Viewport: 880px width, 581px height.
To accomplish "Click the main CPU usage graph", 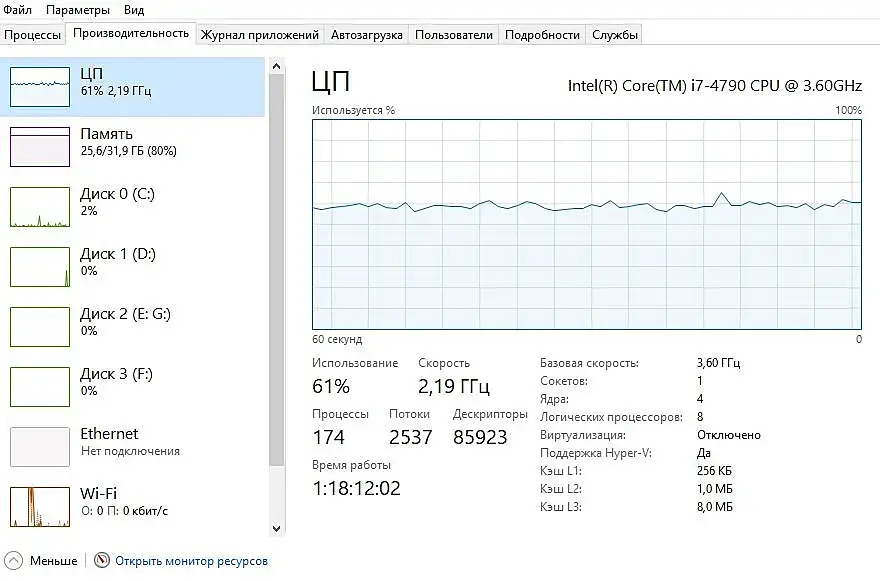I will tap(586, 224).
